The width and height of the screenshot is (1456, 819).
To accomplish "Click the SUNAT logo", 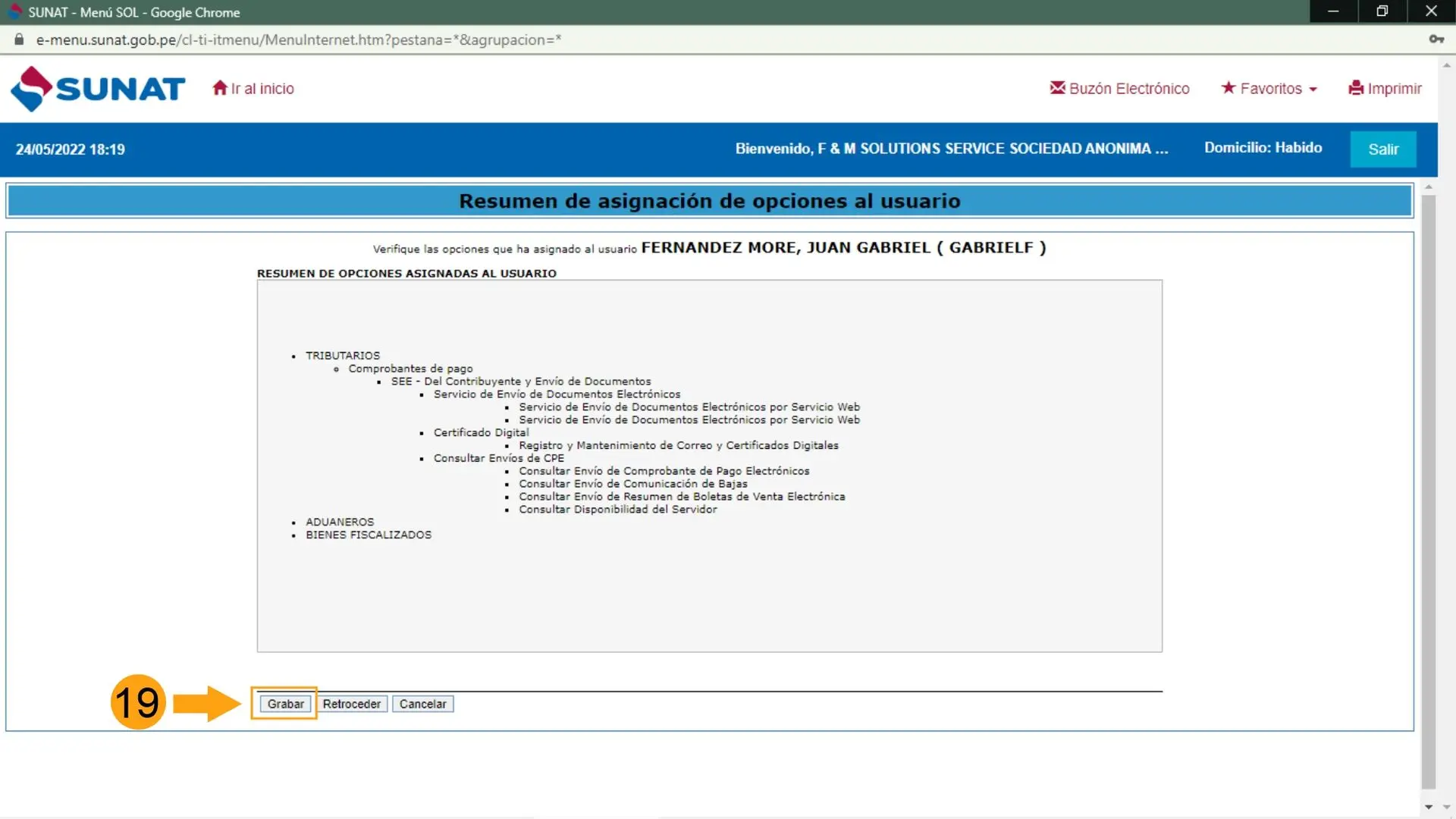I will pos(98,89).
